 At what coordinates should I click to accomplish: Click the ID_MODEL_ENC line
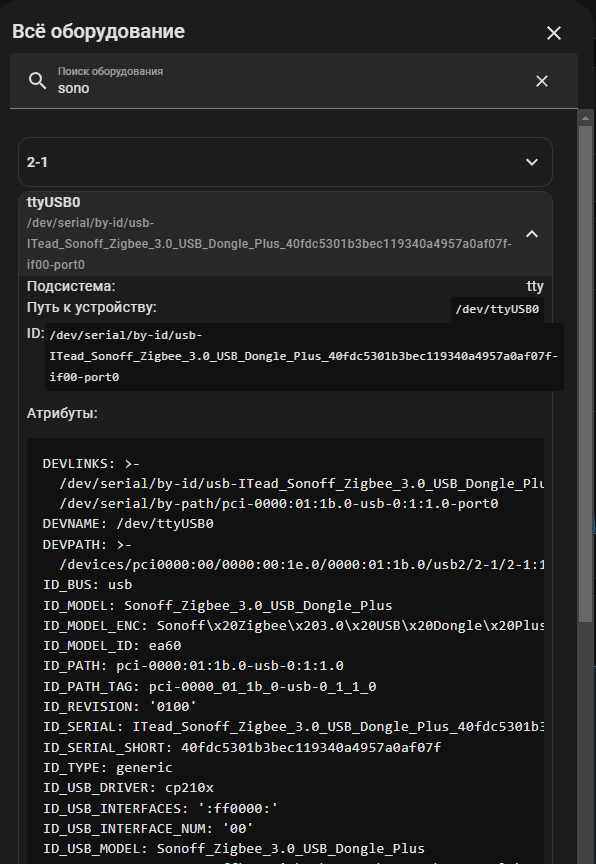coord(294,625)
